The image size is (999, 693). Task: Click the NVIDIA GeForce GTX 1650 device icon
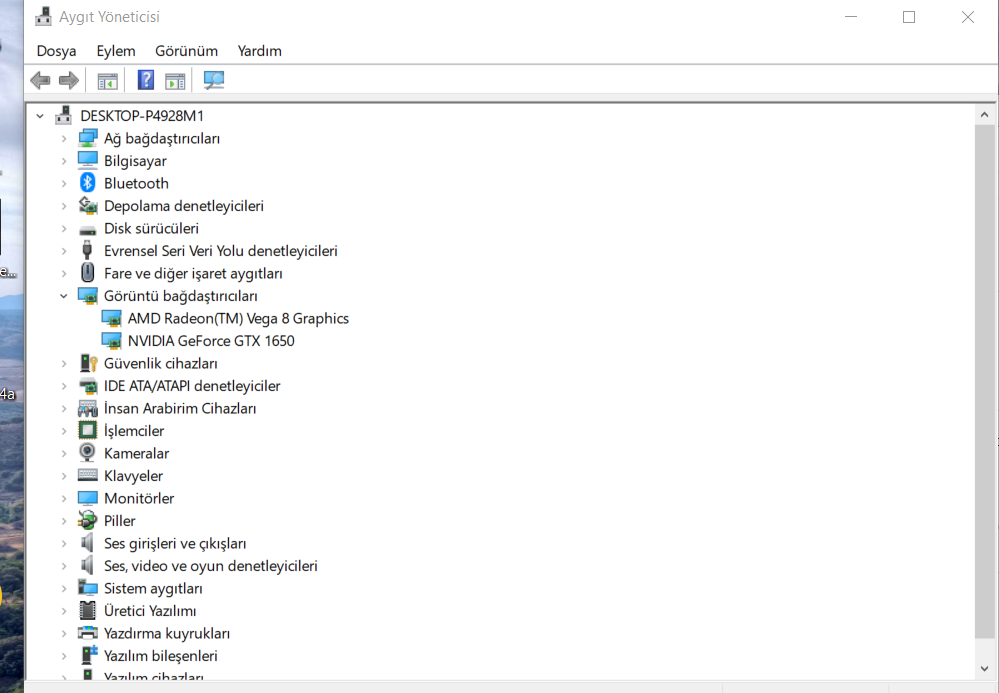point(111,341)
